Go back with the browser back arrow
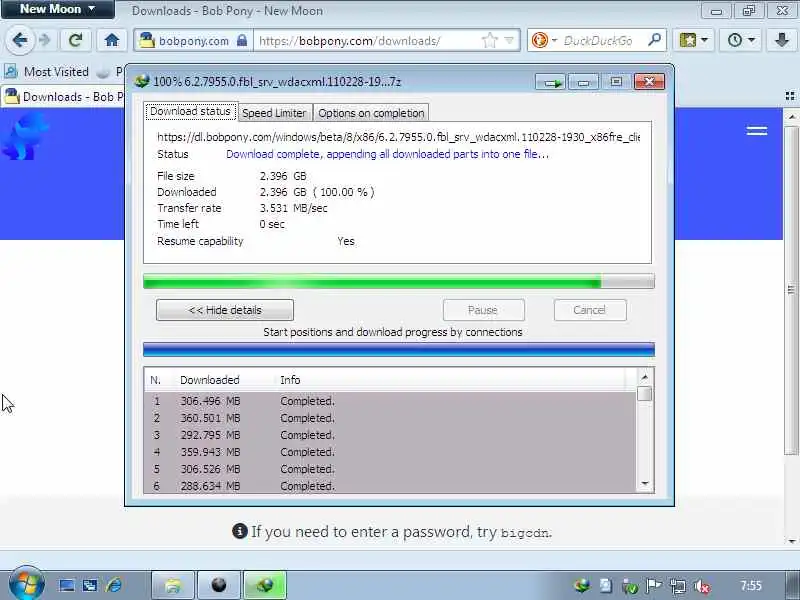This screenshot has height=600, width=800. 19,40
